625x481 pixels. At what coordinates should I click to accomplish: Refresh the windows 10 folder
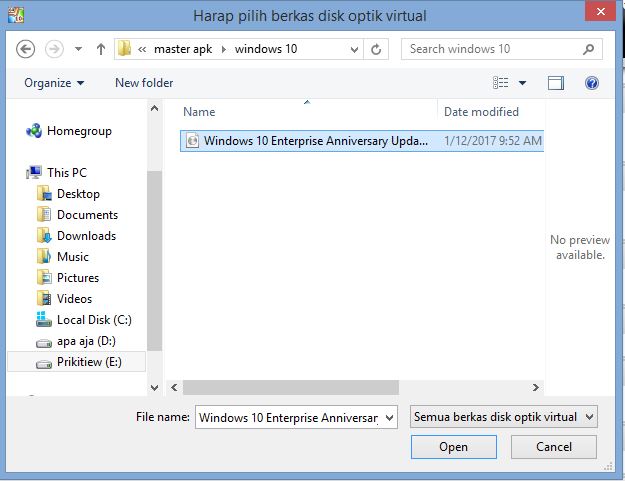376,49
